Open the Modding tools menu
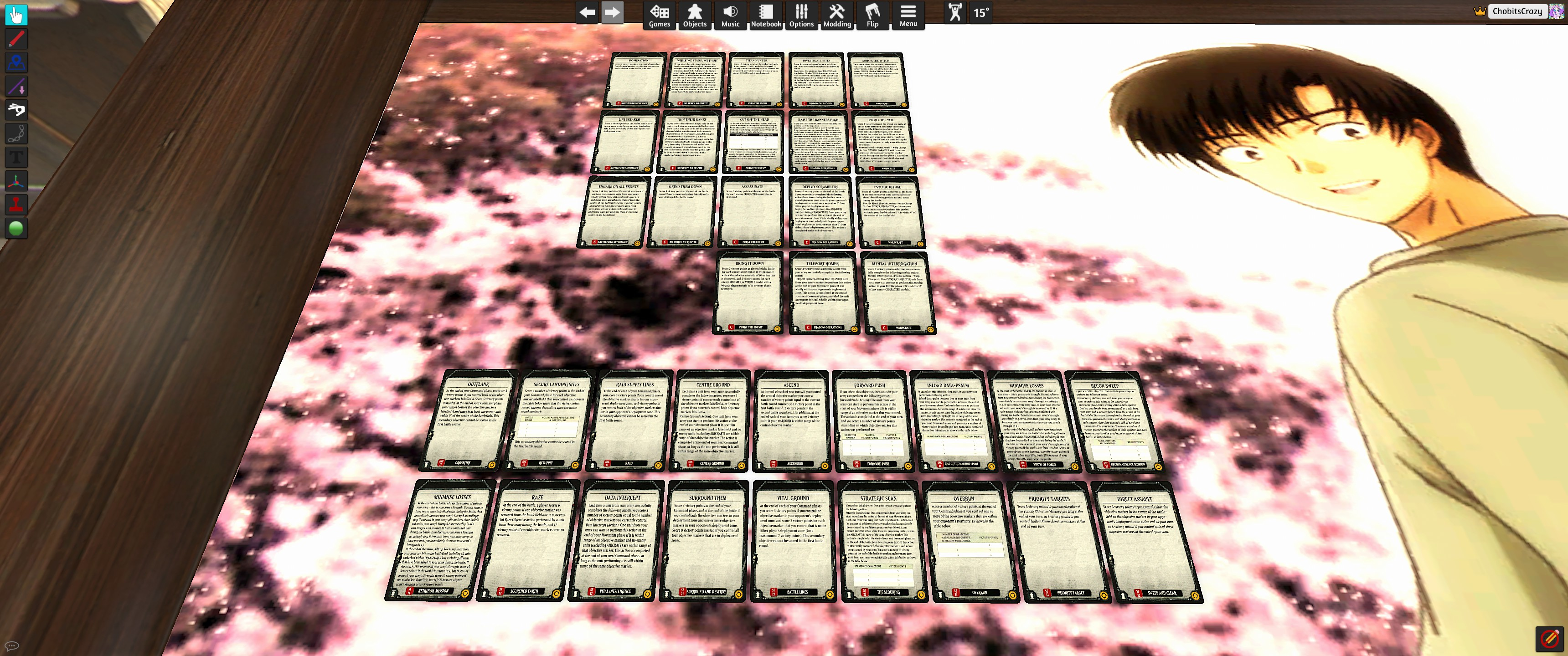 (837, 15)
